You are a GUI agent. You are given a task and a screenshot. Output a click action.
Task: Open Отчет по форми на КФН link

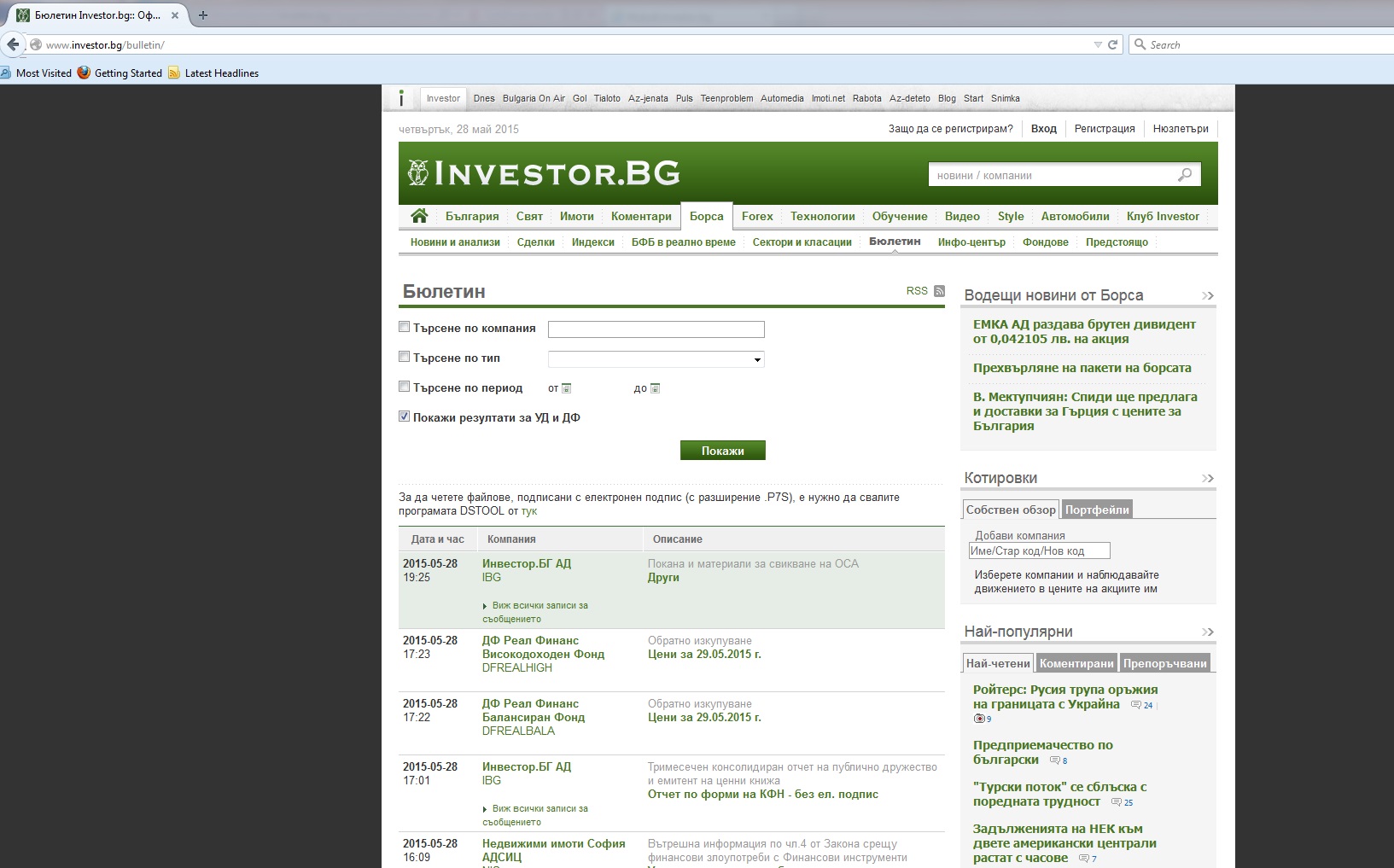[x=762, y=794]
